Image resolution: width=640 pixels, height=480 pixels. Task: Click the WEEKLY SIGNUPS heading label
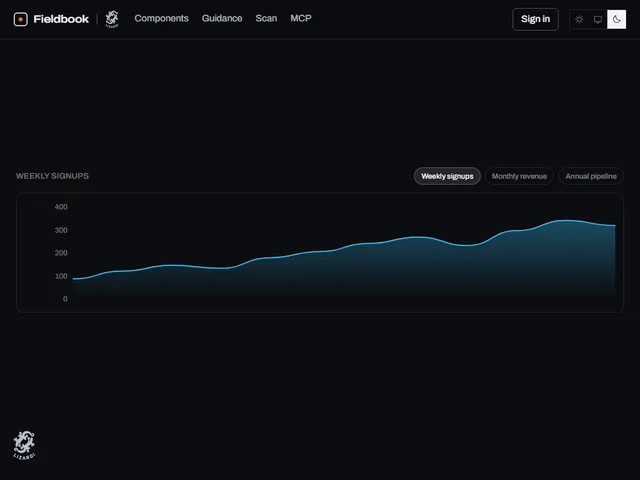pos(52,176)
